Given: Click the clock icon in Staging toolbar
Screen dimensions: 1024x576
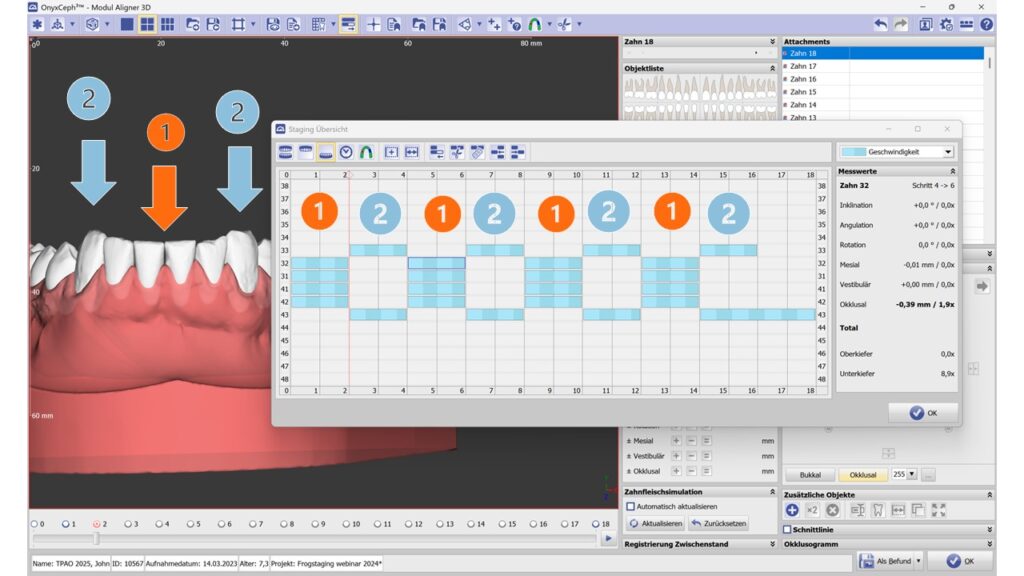Looking at the screenshot, I should [x=346, y=152].
